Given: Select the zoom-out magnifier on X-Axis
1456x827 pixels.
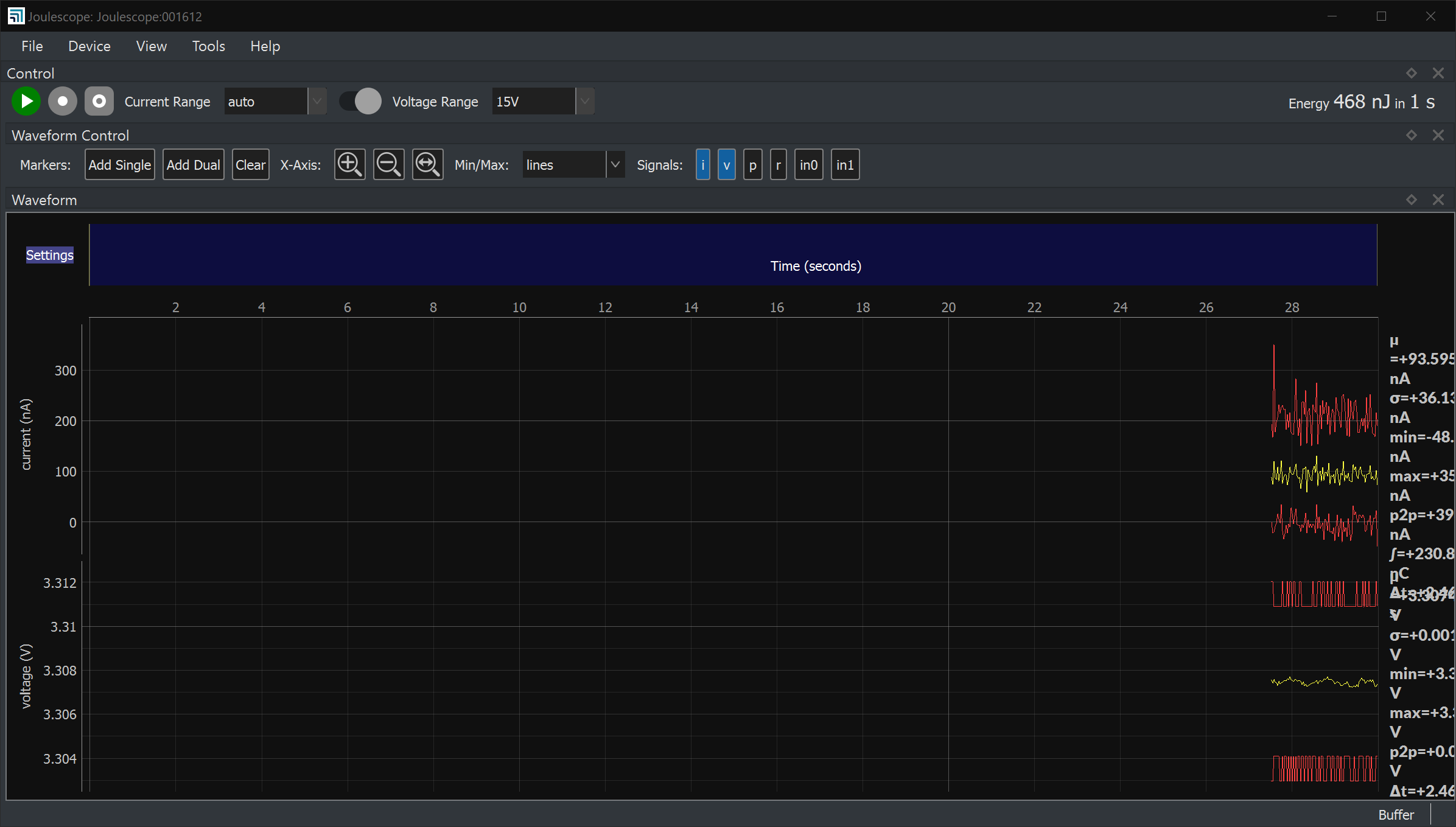Looking at the screenshot, I should click(x=388, y=164).
